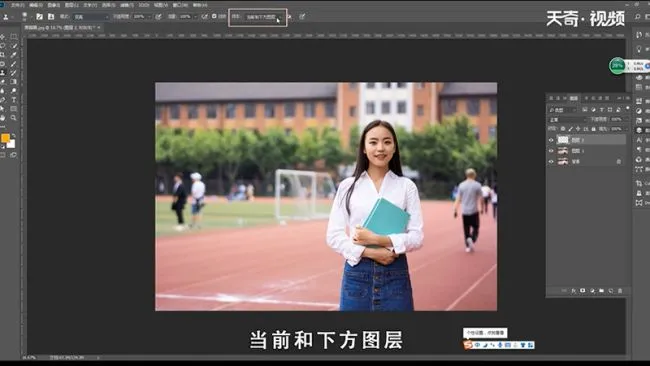Select the Eyedropper tool
Image resolution: width=650 pixels, height=366 pixels.
coord(14,55)
